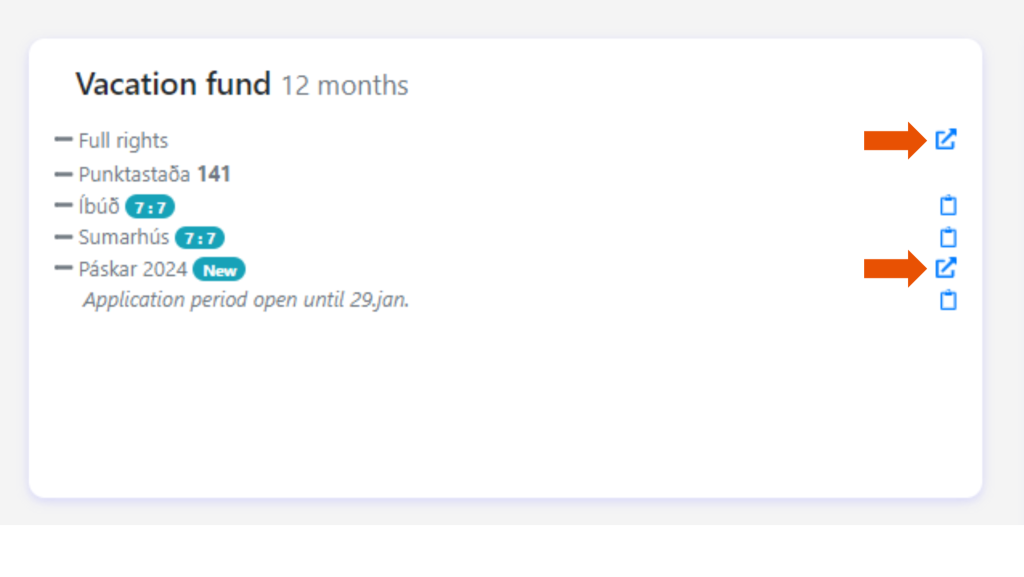Viewport: 1024px width, 577px height.
Task: Click the 7:7 badge next to Sumarhús
Action: point(200,238)
